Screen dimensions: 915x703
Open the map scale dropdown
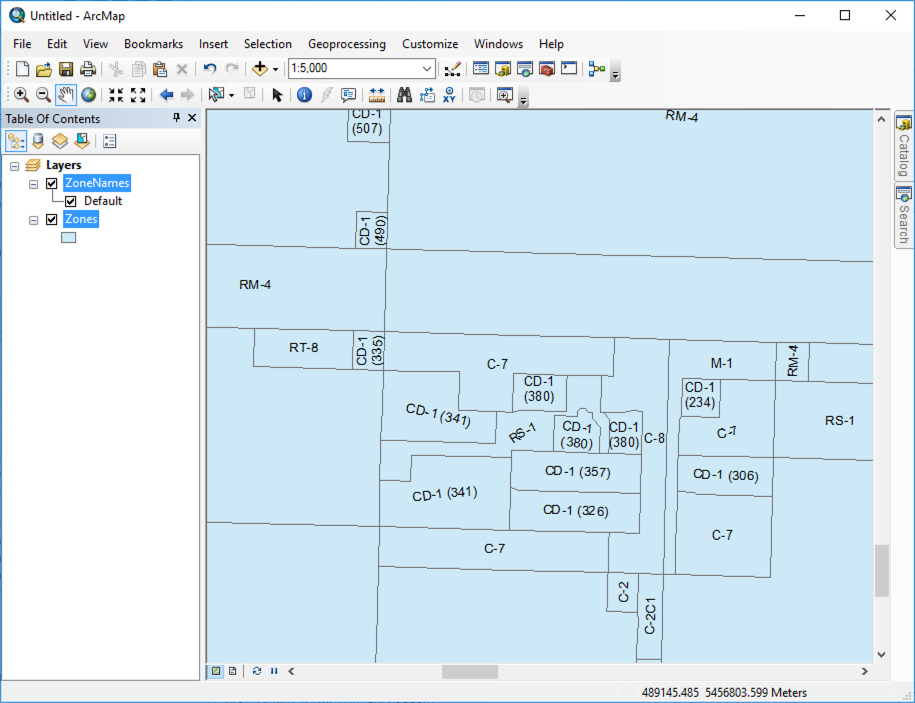(427, 69)
